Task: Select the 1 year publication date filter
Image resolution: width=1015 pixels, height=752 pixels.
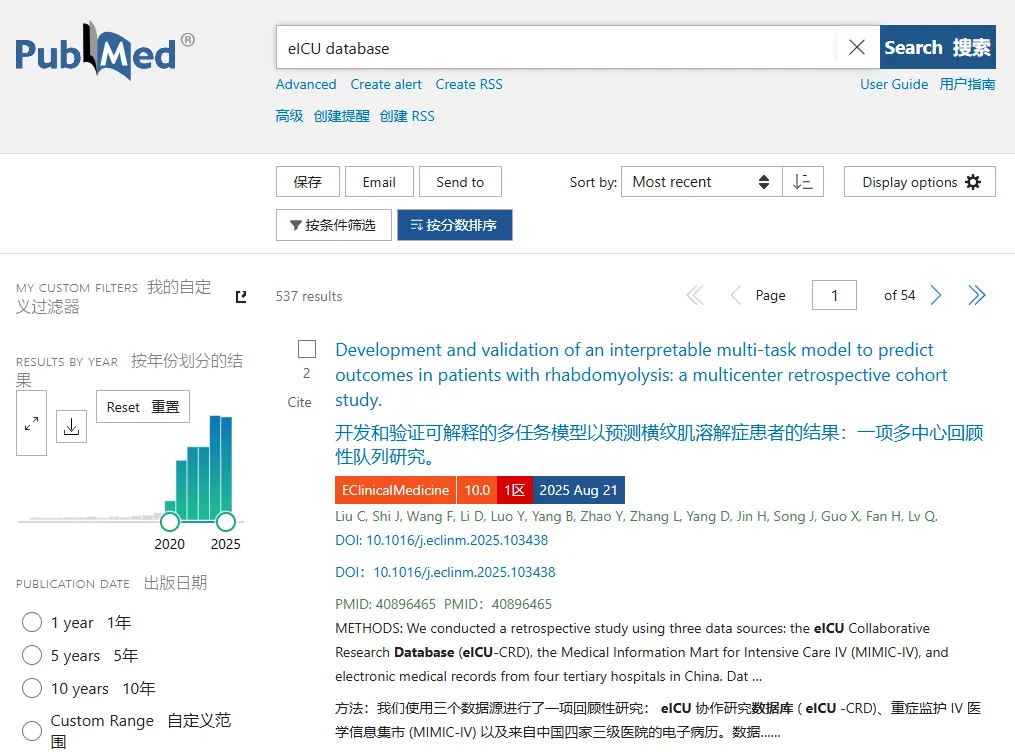Action: coord(32,623)
